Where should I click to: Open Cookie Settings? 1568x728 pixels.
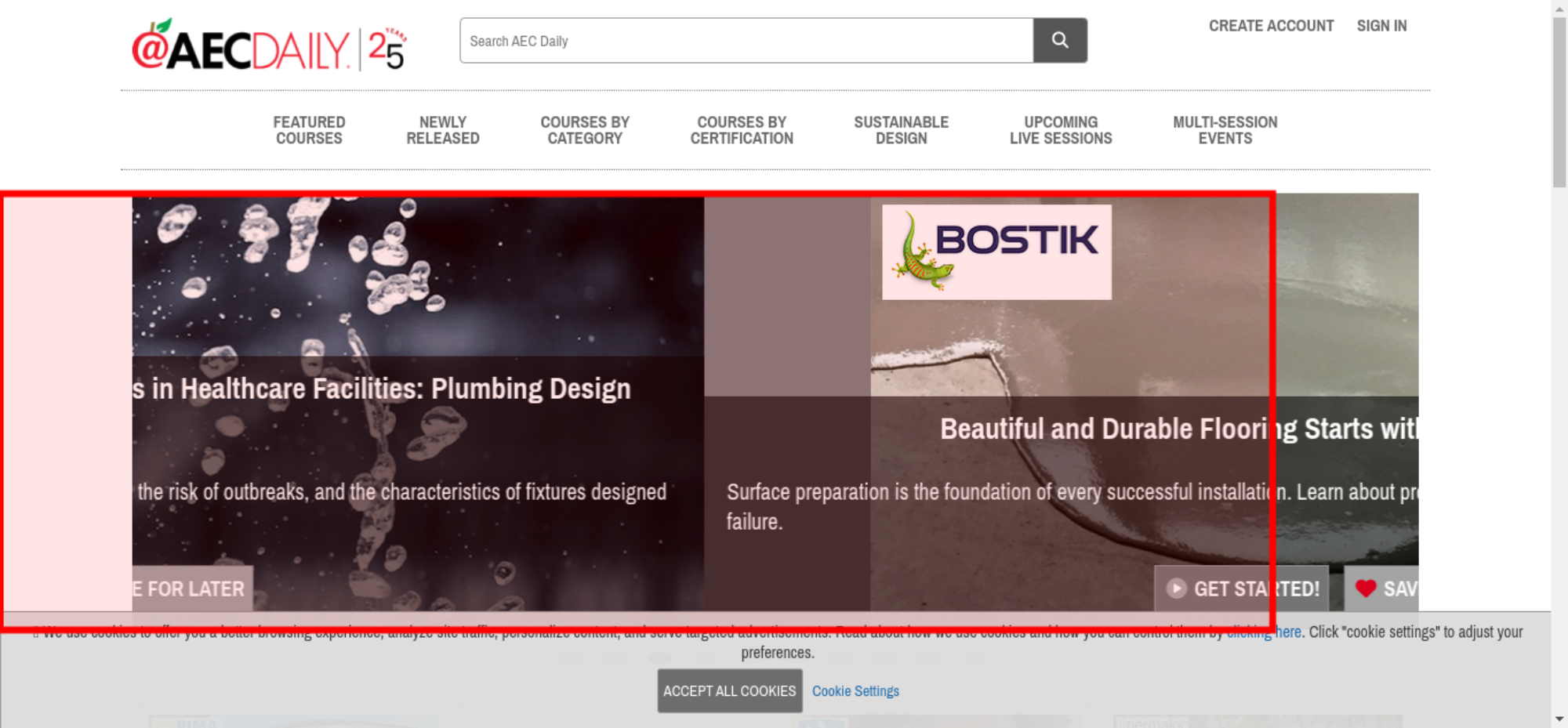point(855,691)
